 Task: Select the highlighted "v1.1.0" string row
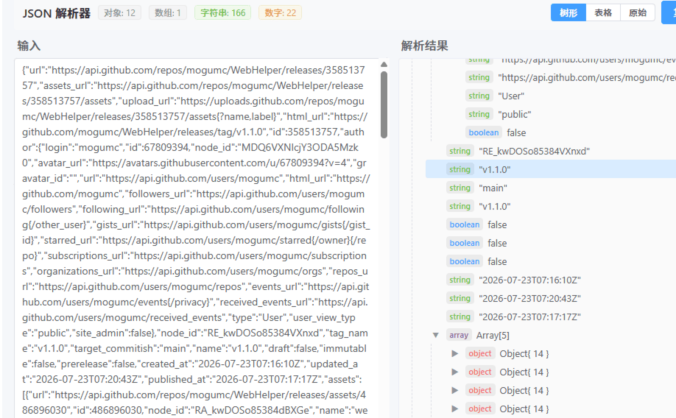click(x=551, y=169)
